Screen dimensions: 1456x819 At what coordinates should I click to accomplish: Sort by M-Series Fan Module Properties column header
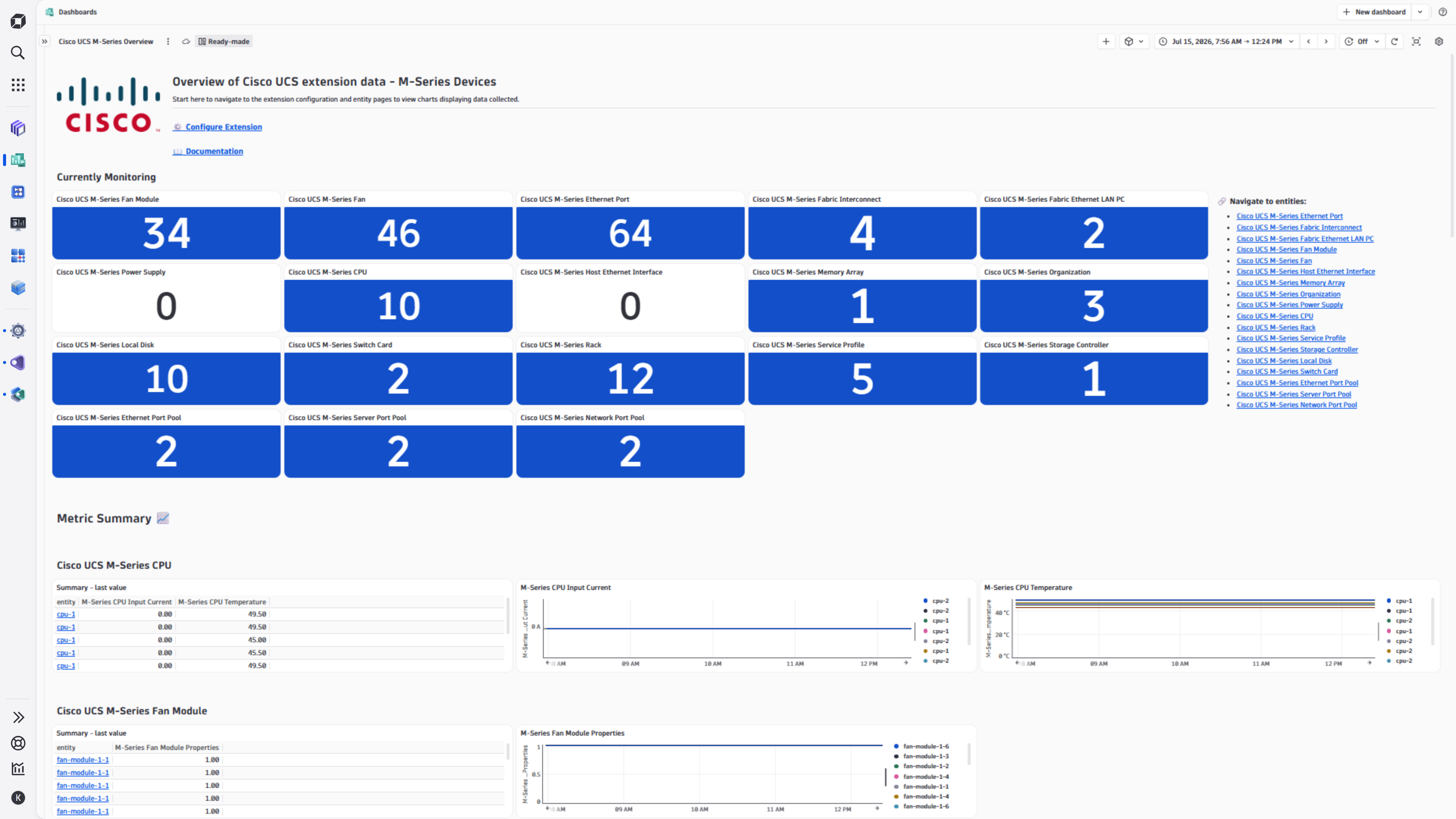point(167,747)
